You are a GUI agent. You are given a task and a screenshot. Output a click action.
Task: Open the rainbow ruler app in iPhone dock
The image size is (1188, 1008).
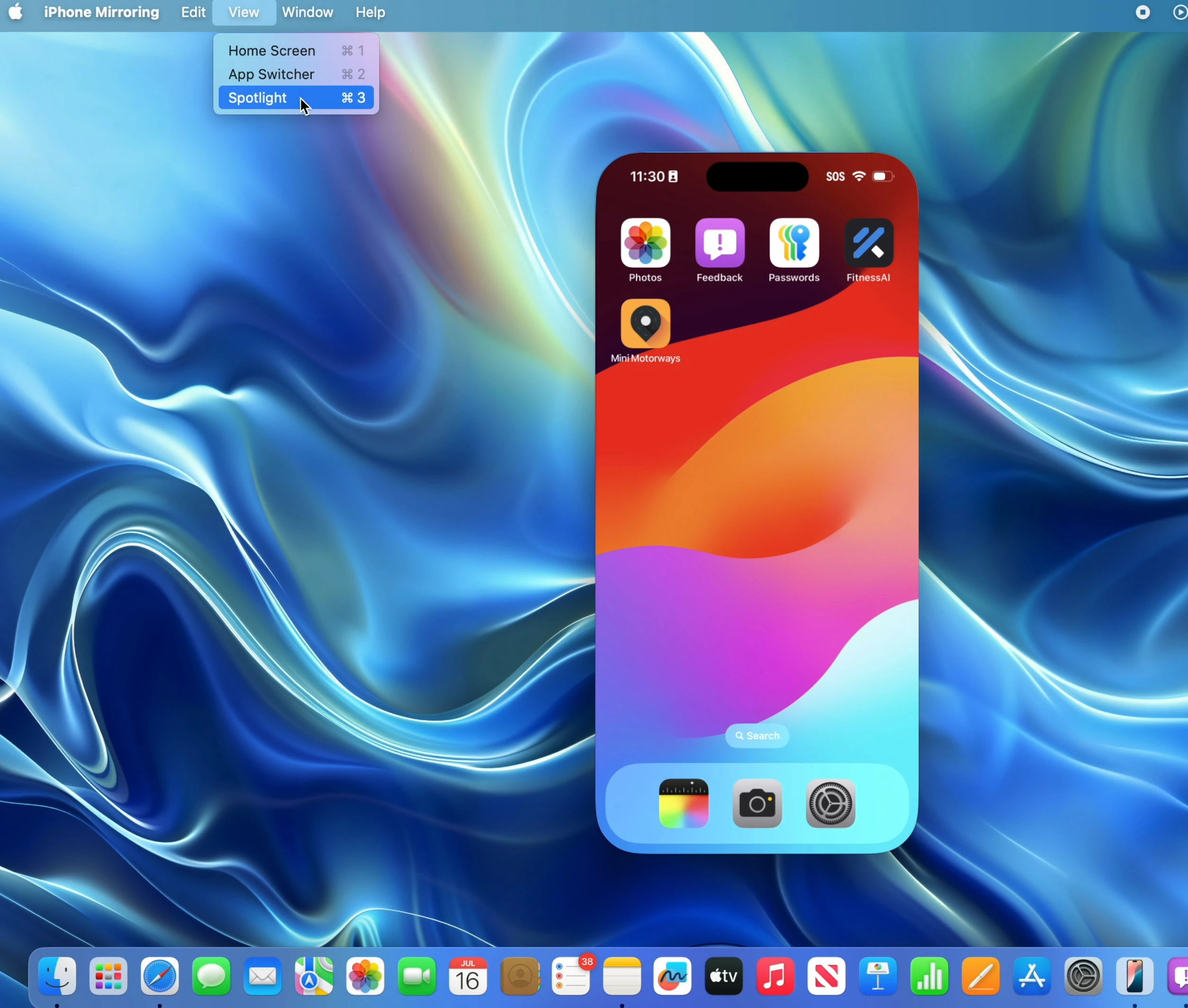pos(684,803)
